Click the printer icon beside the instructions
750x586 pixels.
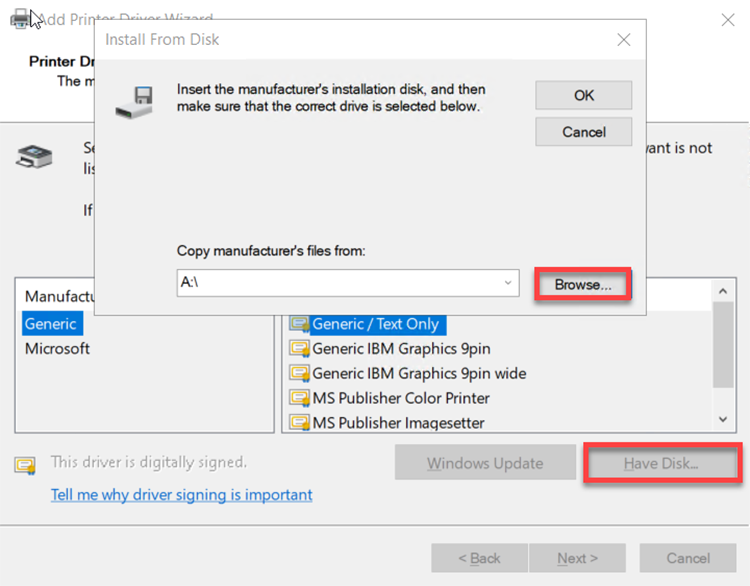tap(35, 157)
